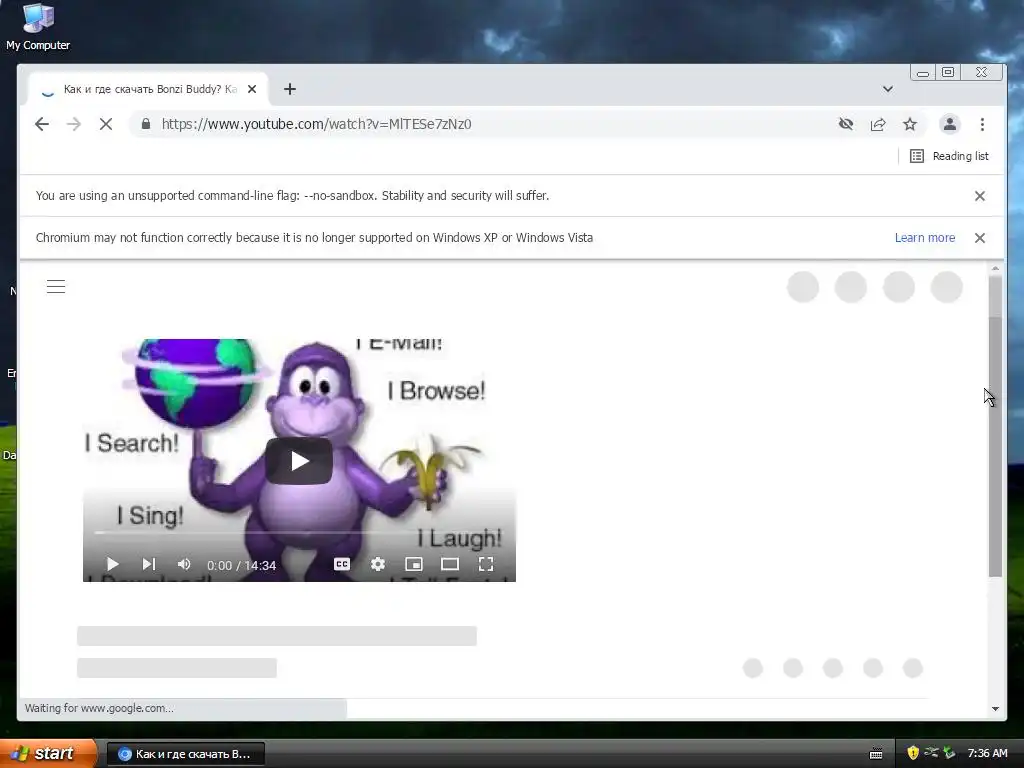Enter fullscreen video mode

[486, 564]
